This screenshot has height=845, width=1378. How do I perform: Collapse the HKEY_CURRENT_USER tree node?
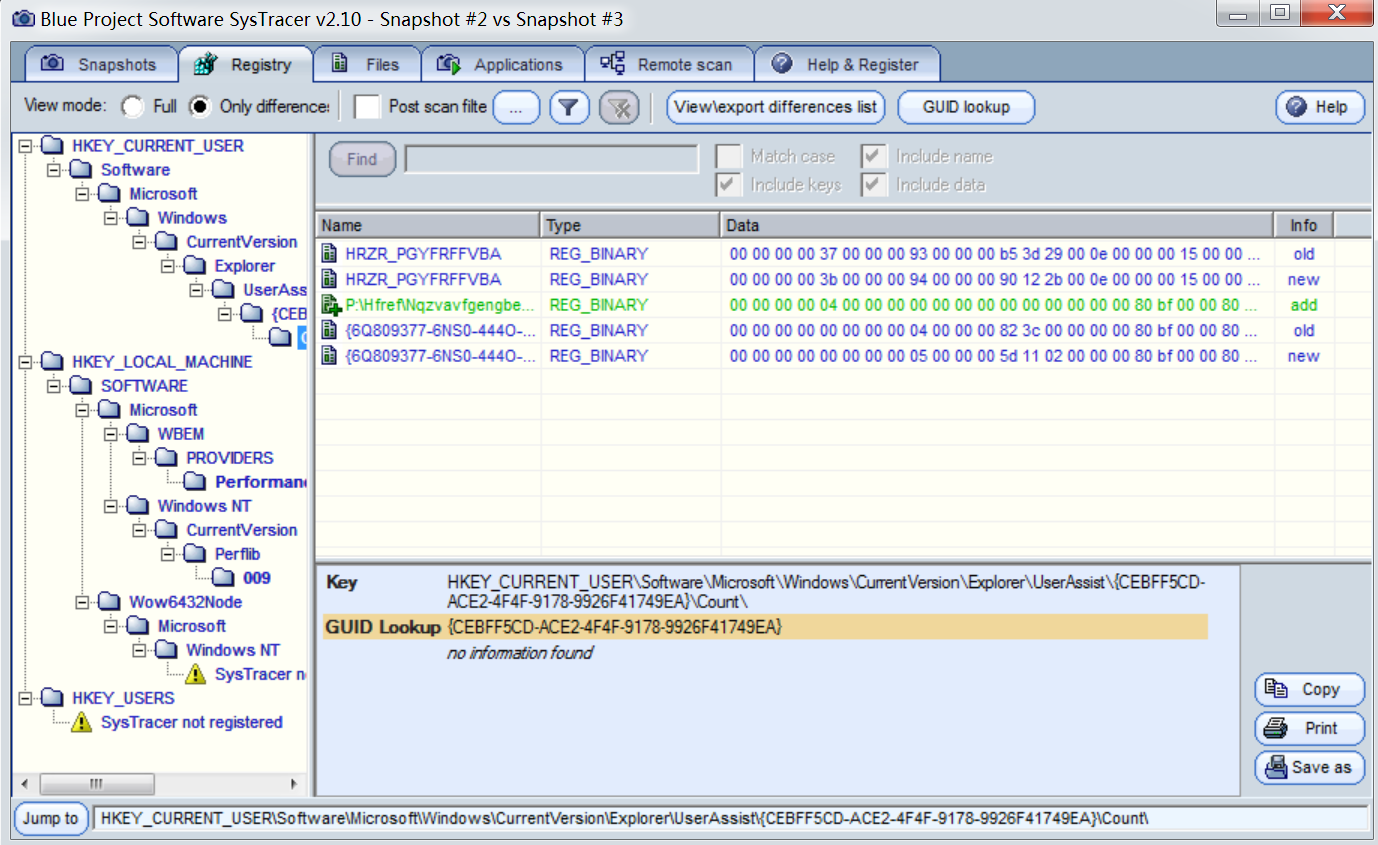pyautogui.click(x=25, y=146)
